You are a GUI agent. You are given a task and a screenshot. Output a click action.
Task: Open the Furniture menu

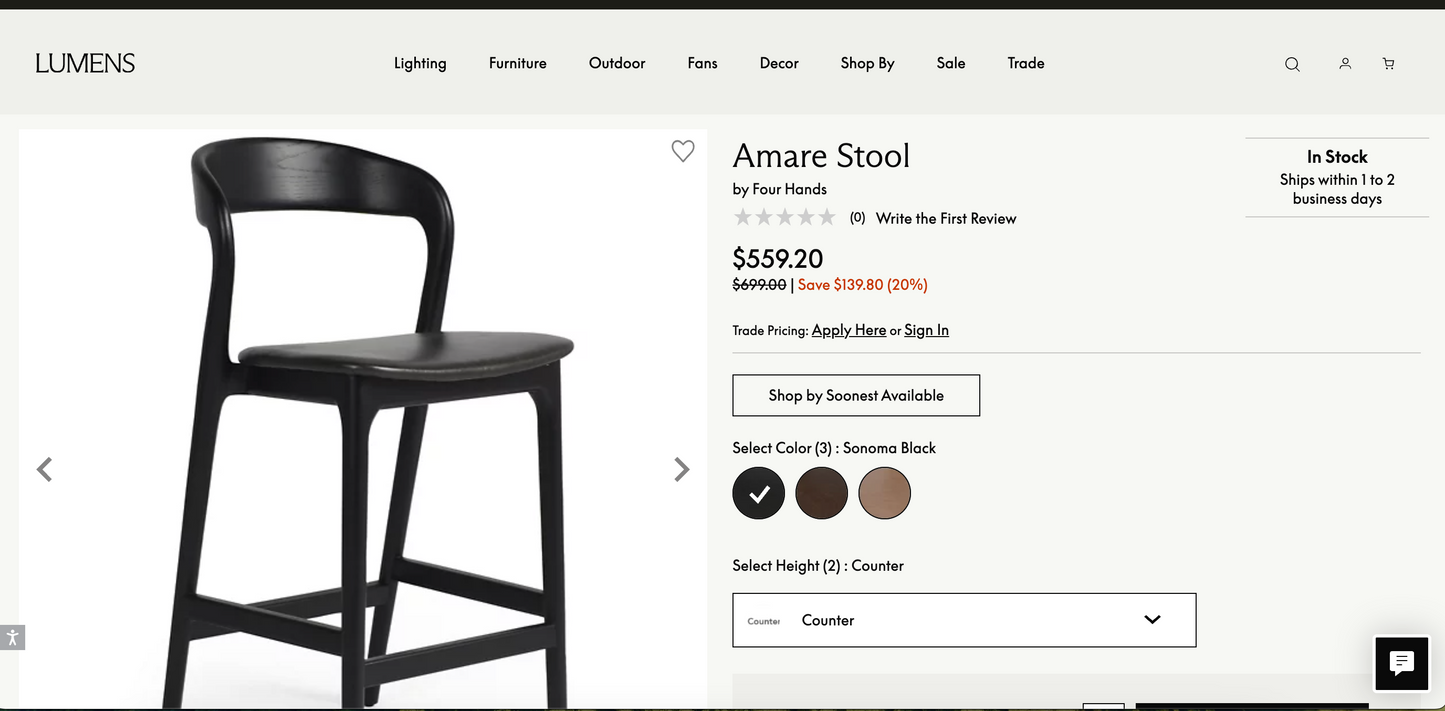[x=518, y=63]
